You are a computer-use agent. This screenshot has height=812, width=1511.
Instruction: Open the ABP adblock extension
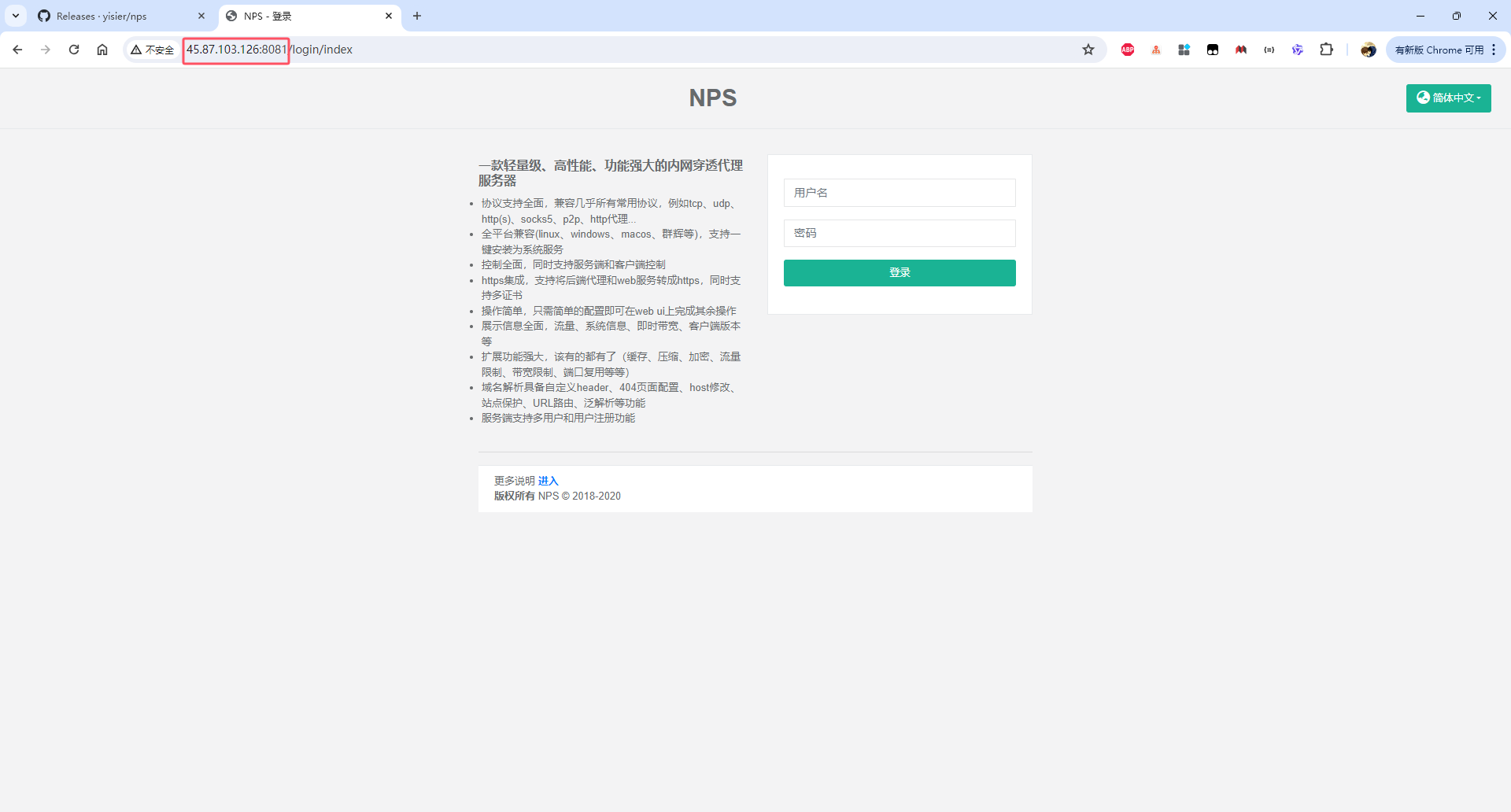1128,50
